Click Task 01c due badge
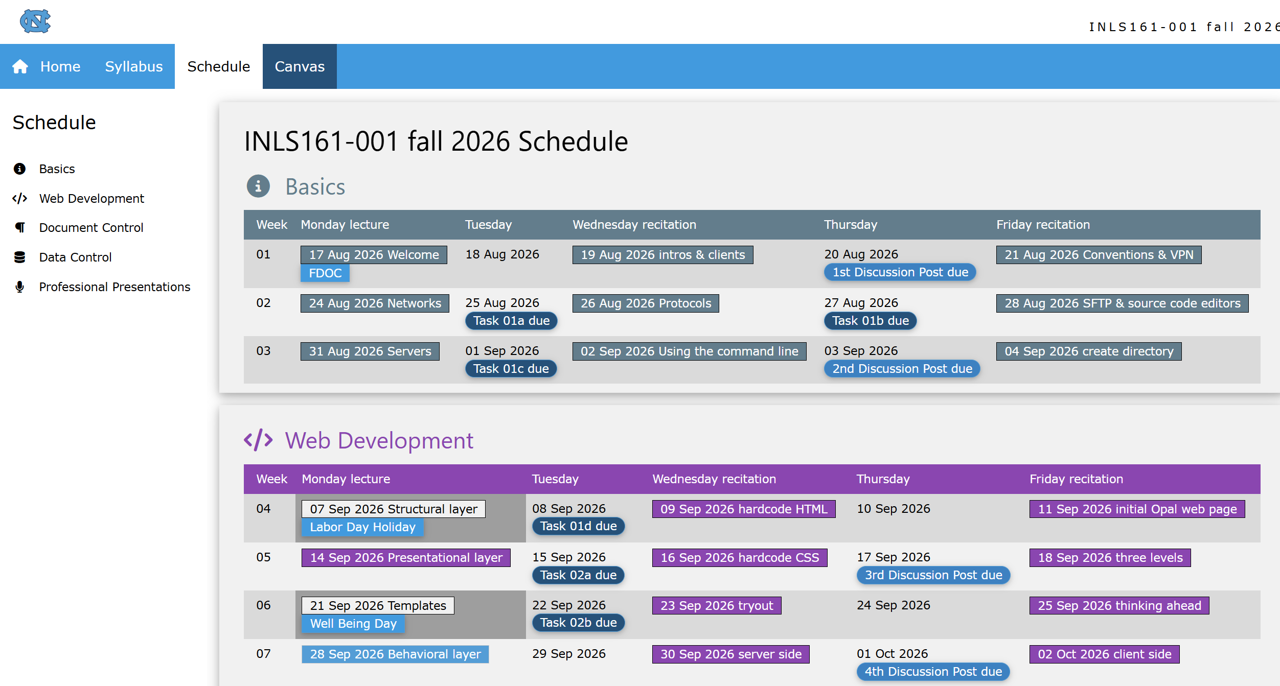This screenshot has width=1280, height=686. (511, 369)
